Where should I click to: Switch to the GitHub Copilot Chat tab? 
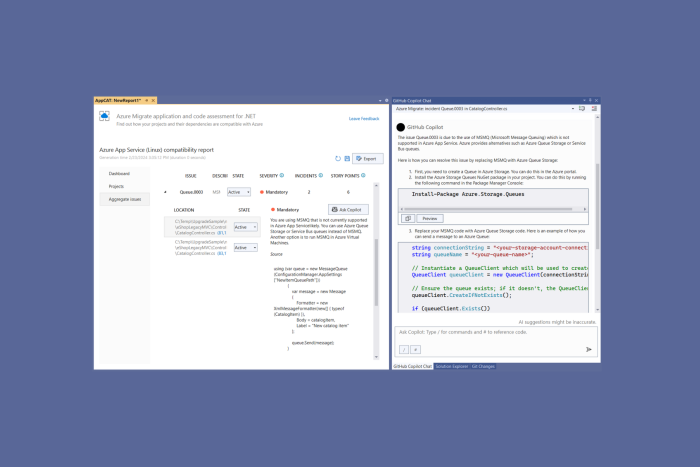coord(412,366)
